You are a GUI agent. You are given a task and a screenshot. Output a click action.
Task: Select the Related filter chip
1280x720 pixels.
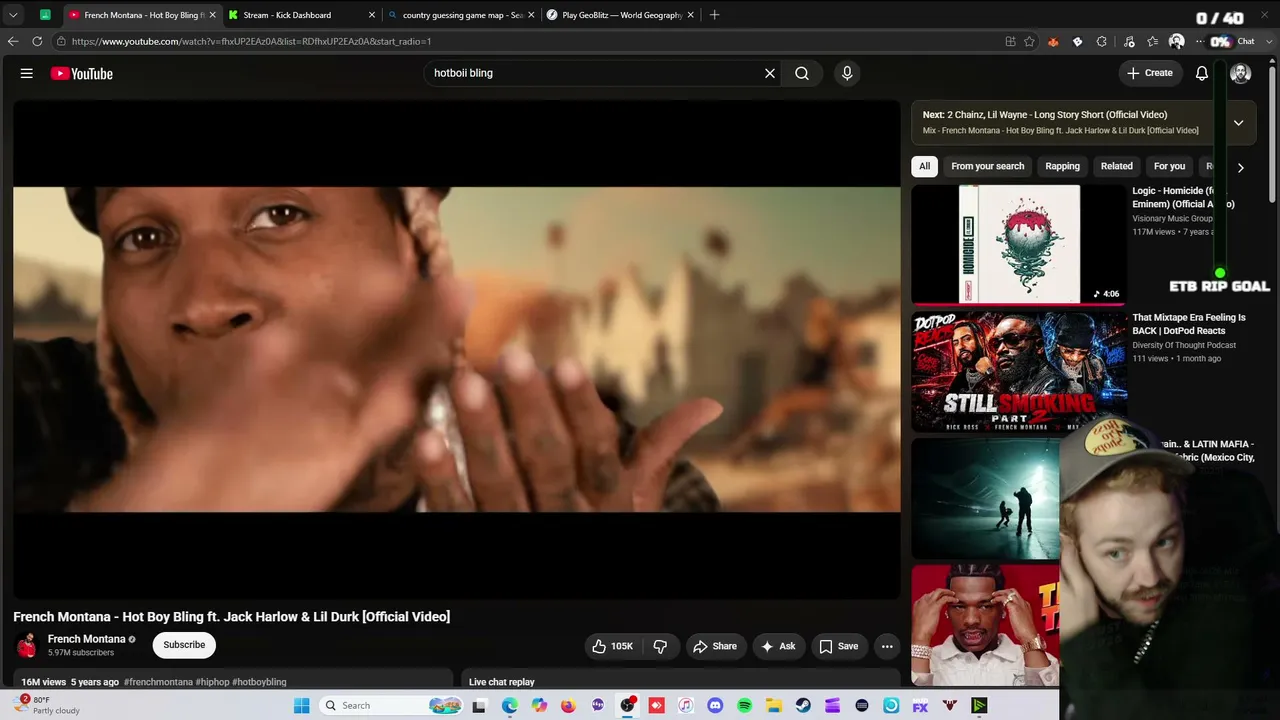(x=1117, y=166)
